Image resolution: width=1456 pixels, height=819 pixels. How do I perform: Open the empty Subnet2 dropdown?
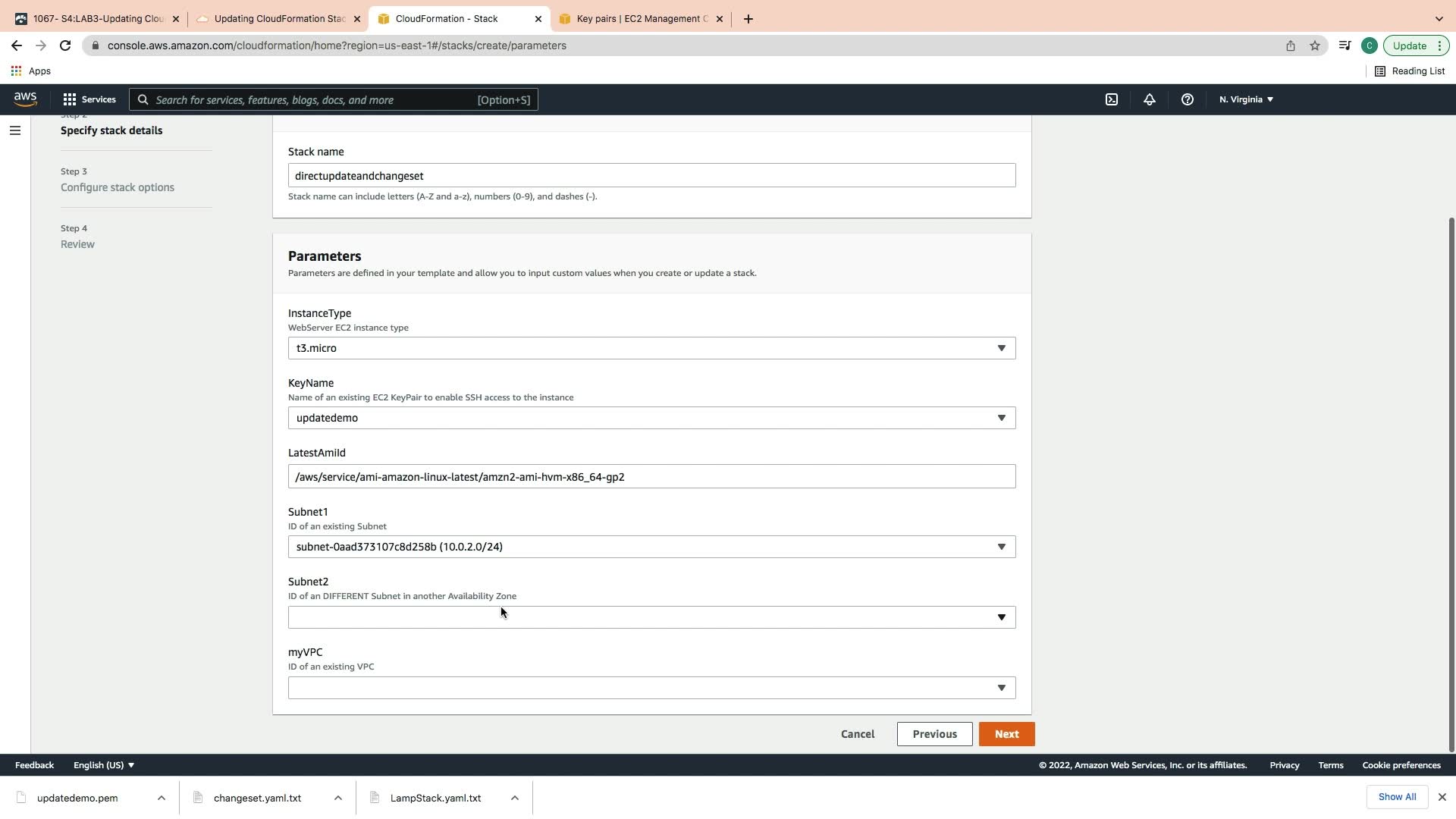pyautogui.click(x=651, y=617)
